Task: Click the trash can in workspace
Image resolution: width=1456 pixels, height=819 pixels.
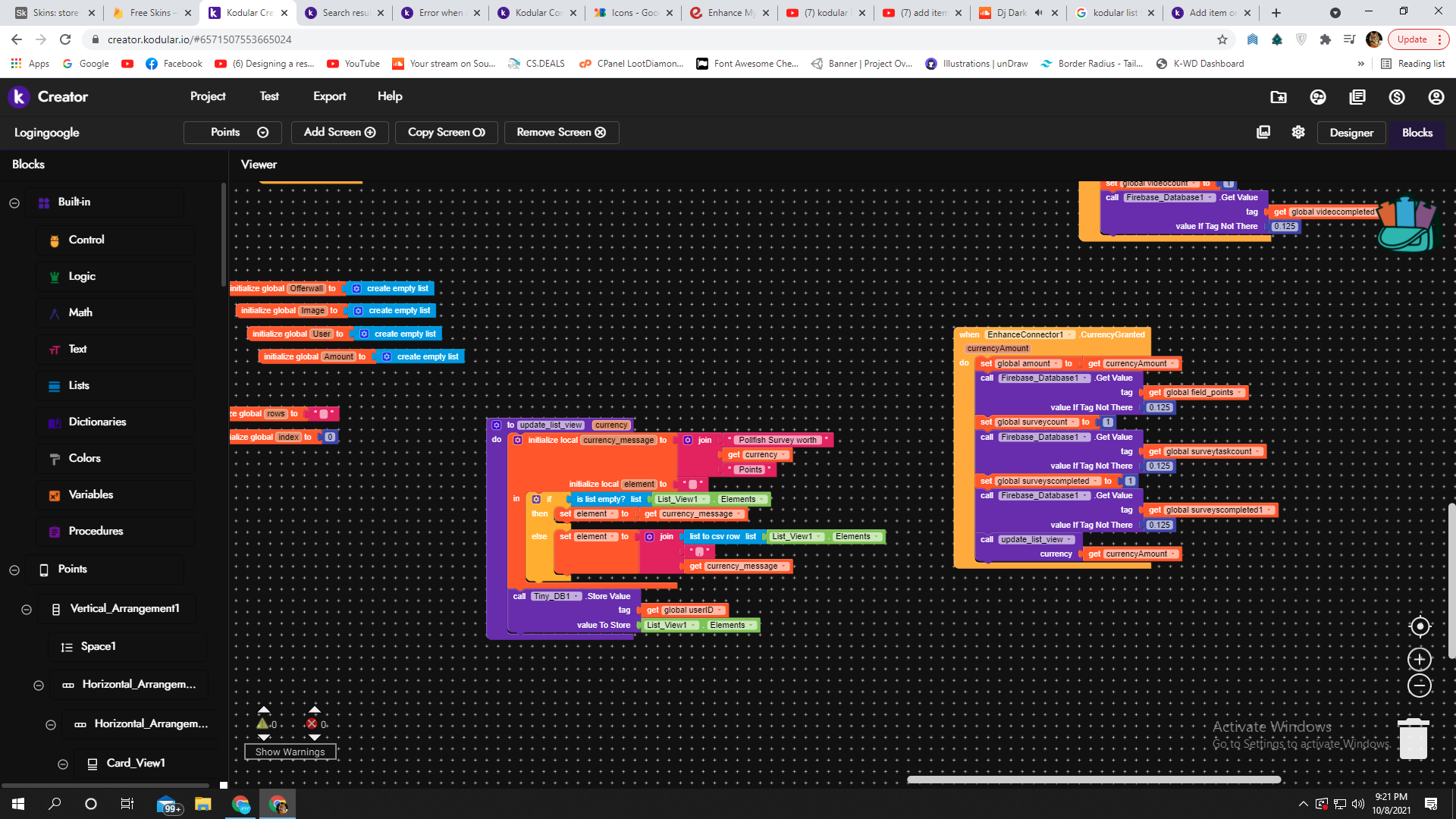Action: 1413,739
